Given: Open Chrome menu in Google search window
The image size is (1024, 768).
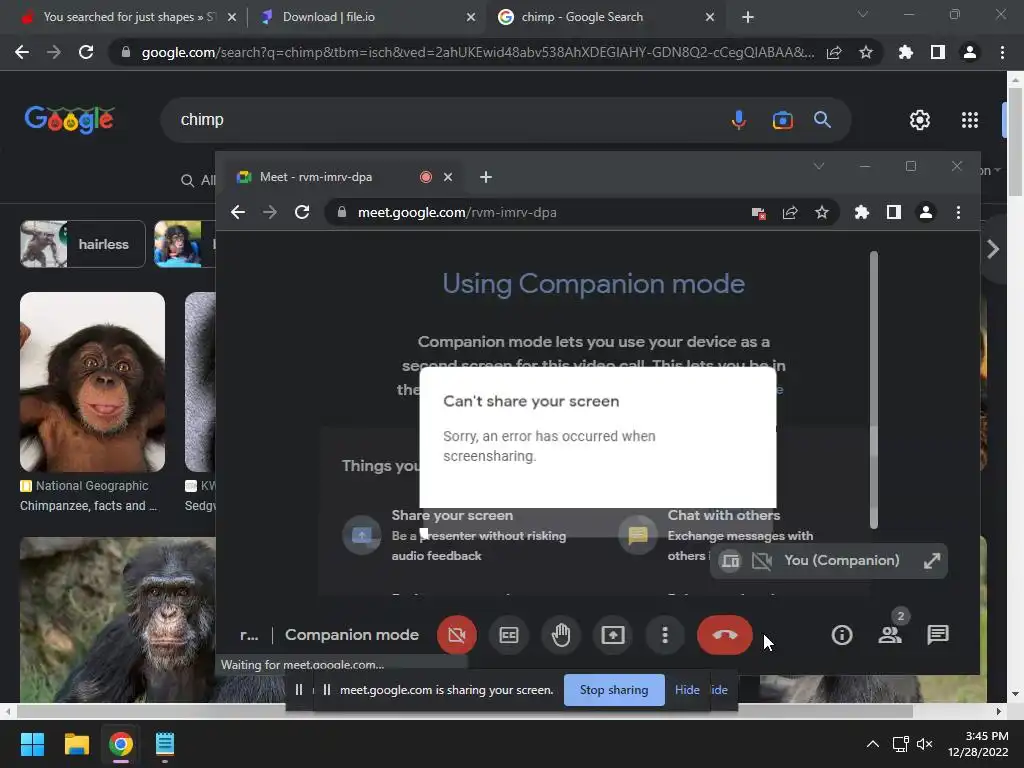Looking at the screenshot, I should pos(1002,52).
